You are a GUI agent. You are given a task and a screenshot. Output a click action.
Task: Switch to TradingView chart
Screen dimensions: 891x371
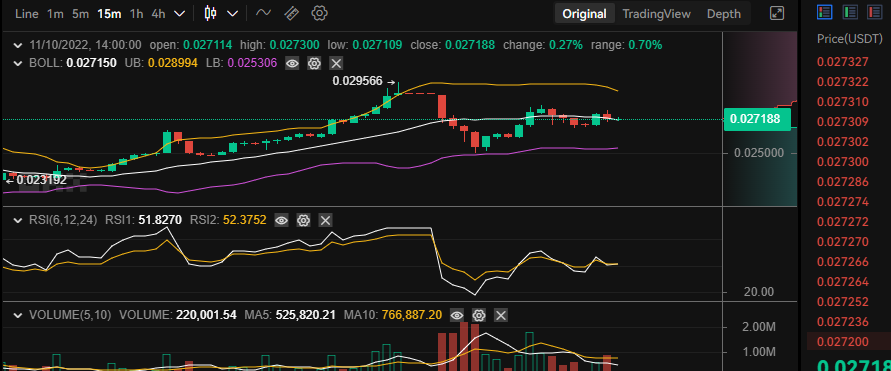[x=656, y=14]
